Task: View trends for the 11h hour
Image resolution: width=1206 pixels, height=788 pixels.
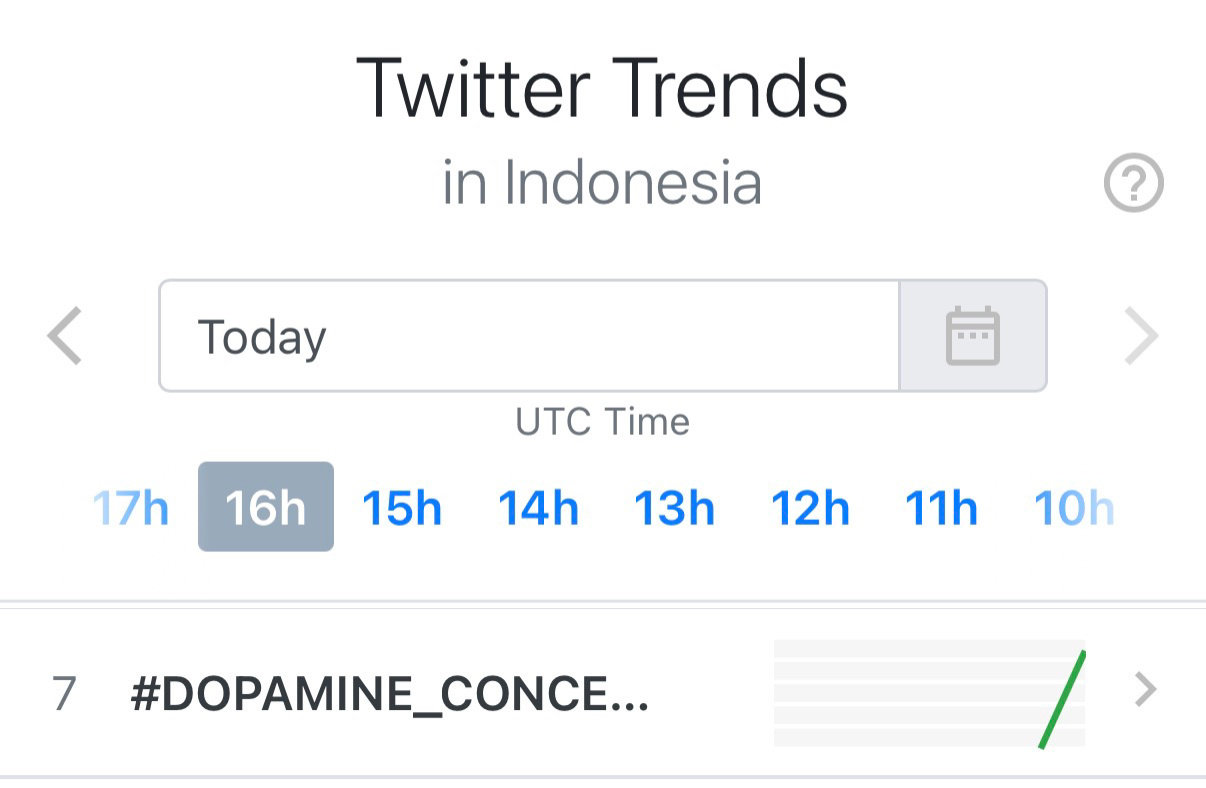Action: point(941,507)
